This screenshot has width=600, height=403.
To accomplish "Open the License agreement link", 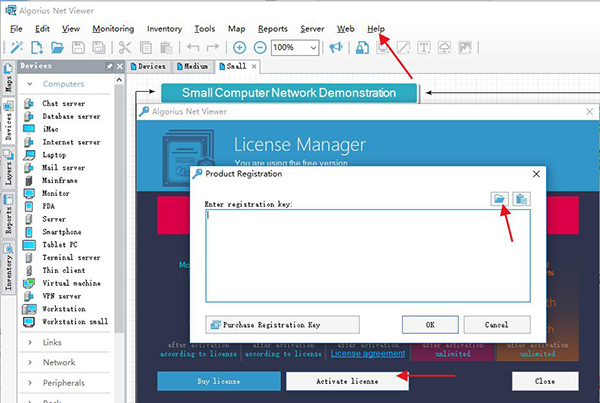I will tap(368, 353).
